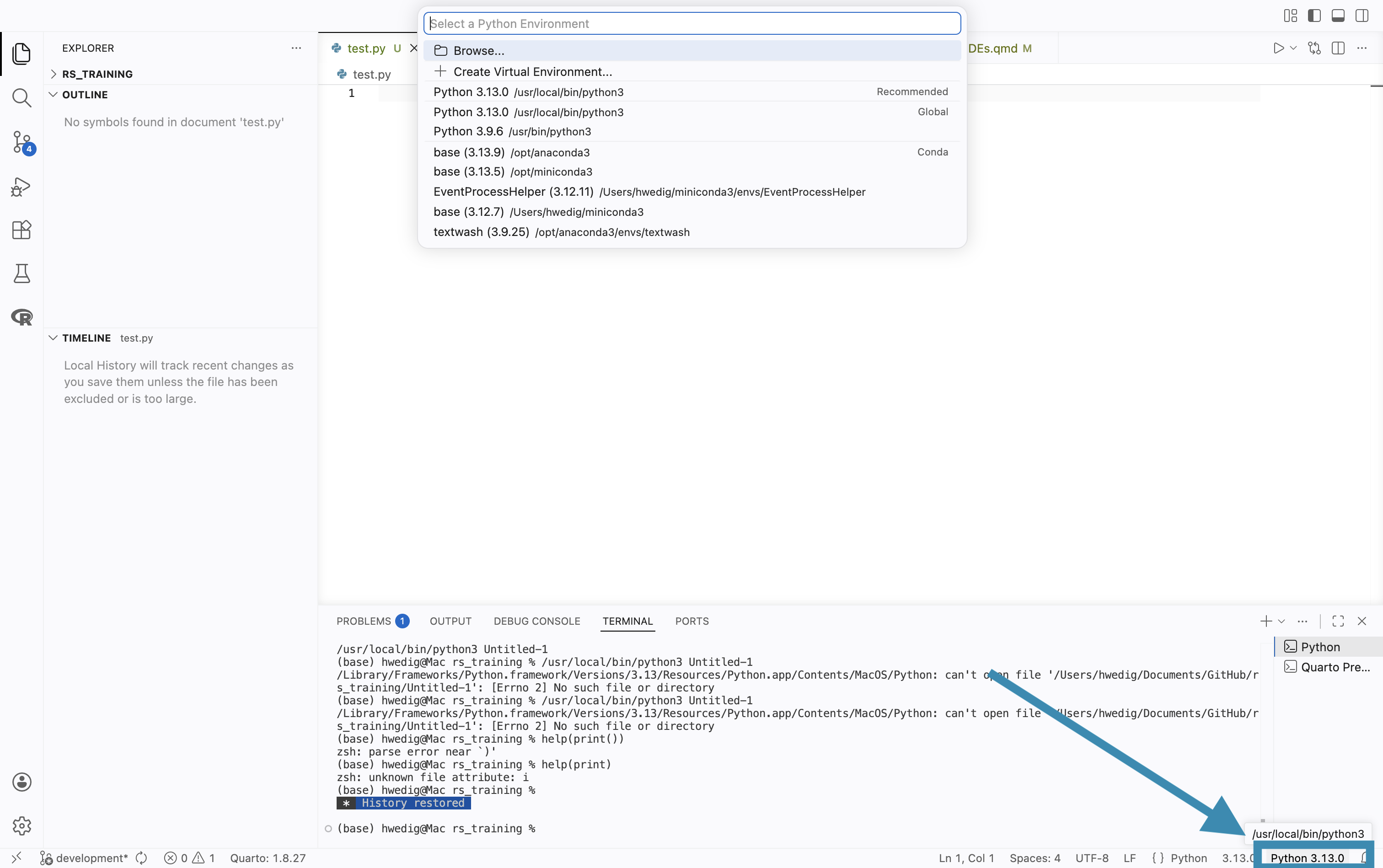Screen dimensions: 1383x868
Task: Switch to the DEBUG CONSOLE tab
Action: [536, 621]
